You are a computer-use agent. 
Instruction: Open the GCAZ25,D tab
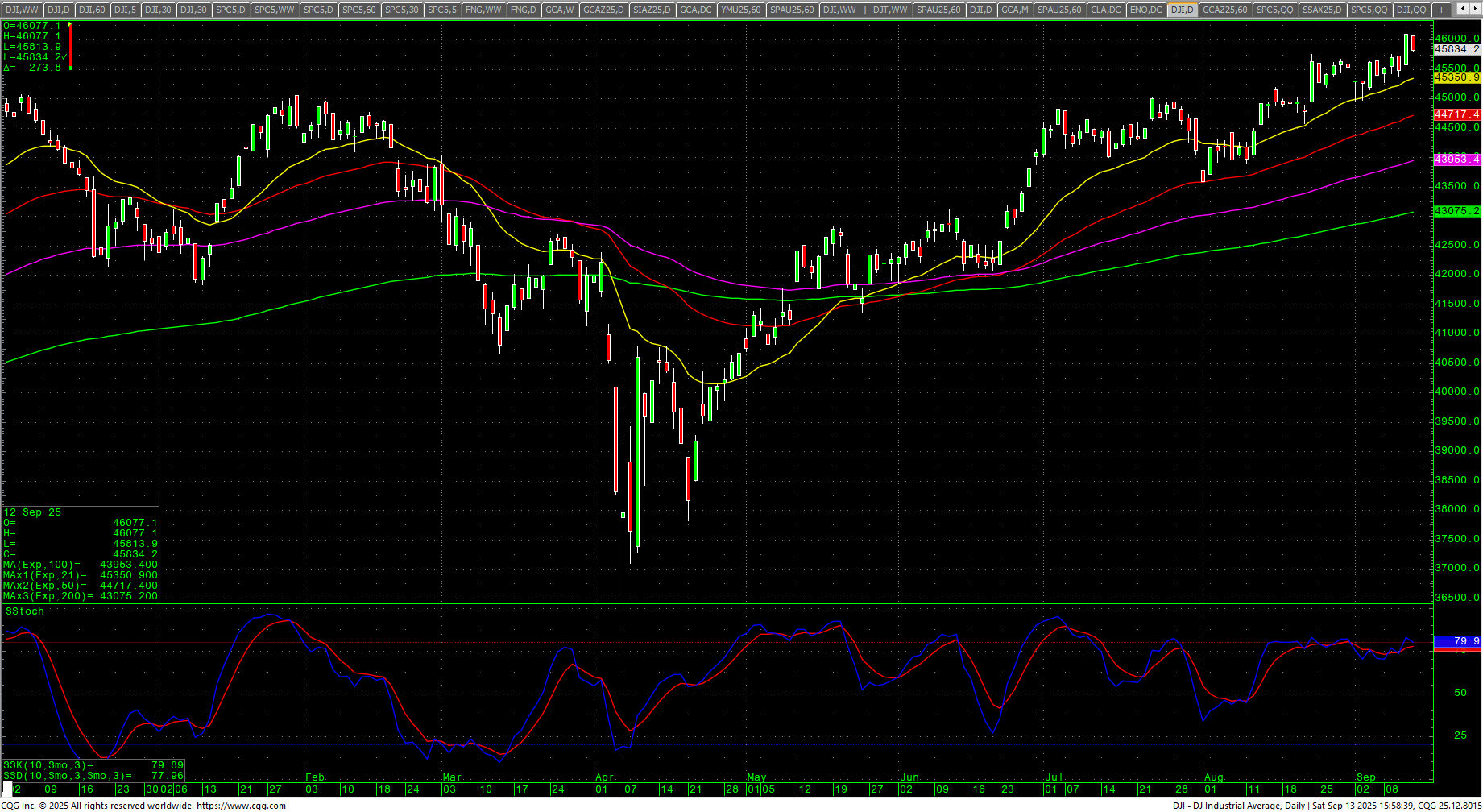603,10
